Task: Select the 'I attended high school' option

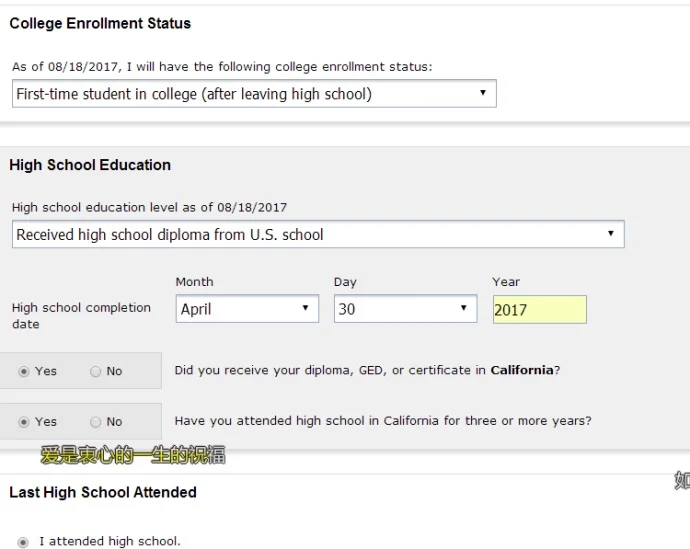Action: 24,542
